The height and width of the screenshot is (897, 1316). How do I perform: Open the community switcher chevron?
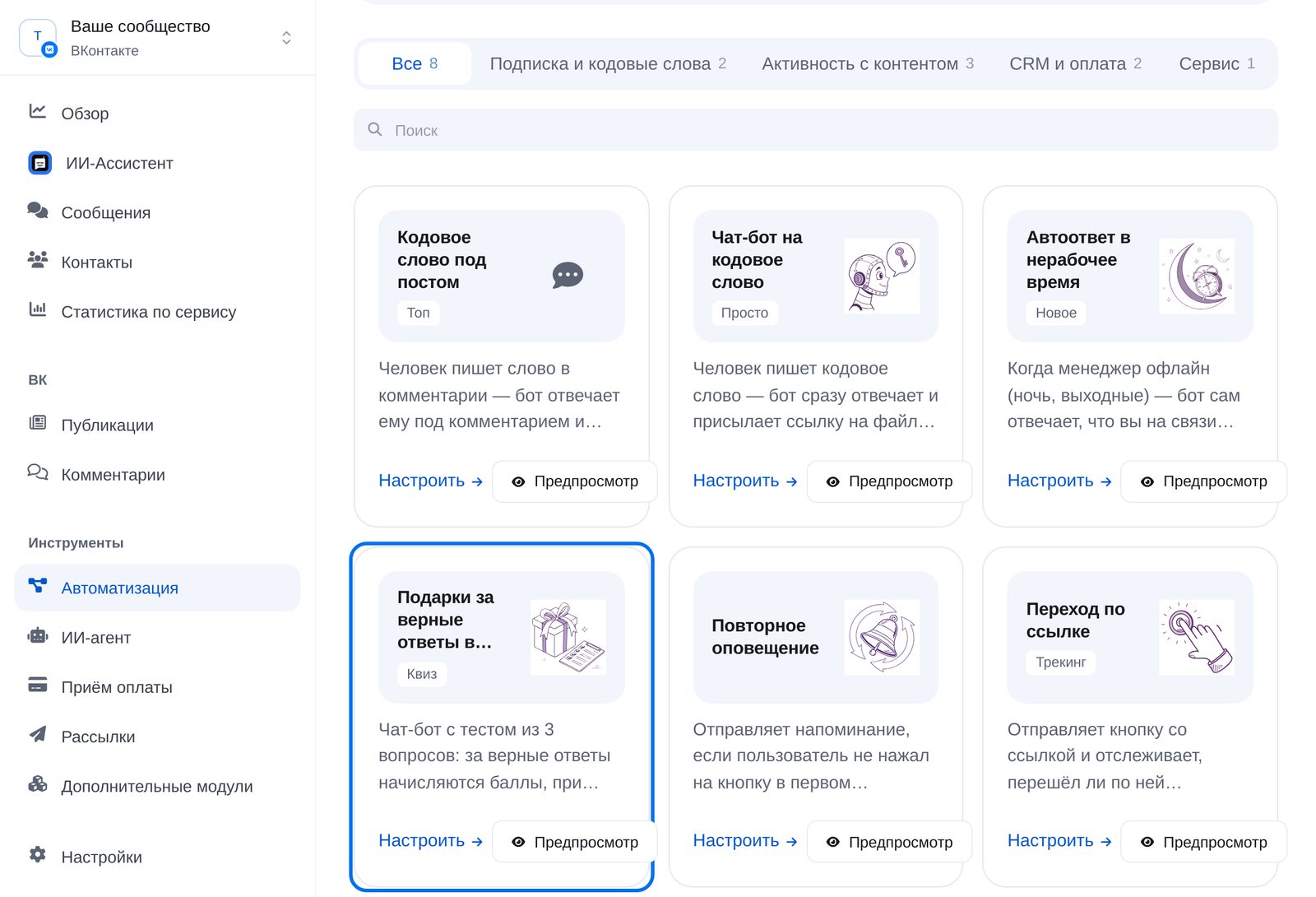(286, 38)
